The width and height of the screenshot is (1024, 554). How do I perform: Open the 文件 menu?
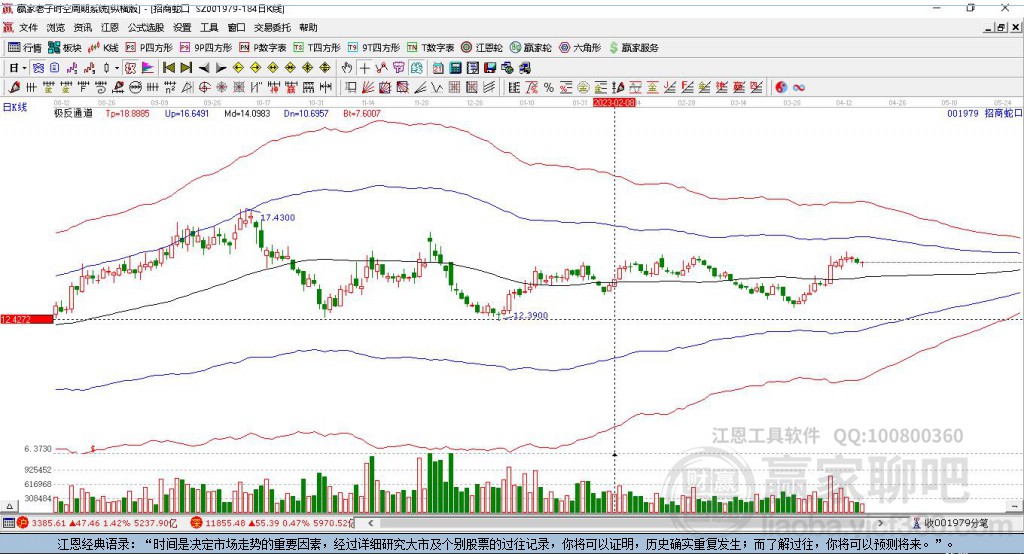click(x=28, y=27)
